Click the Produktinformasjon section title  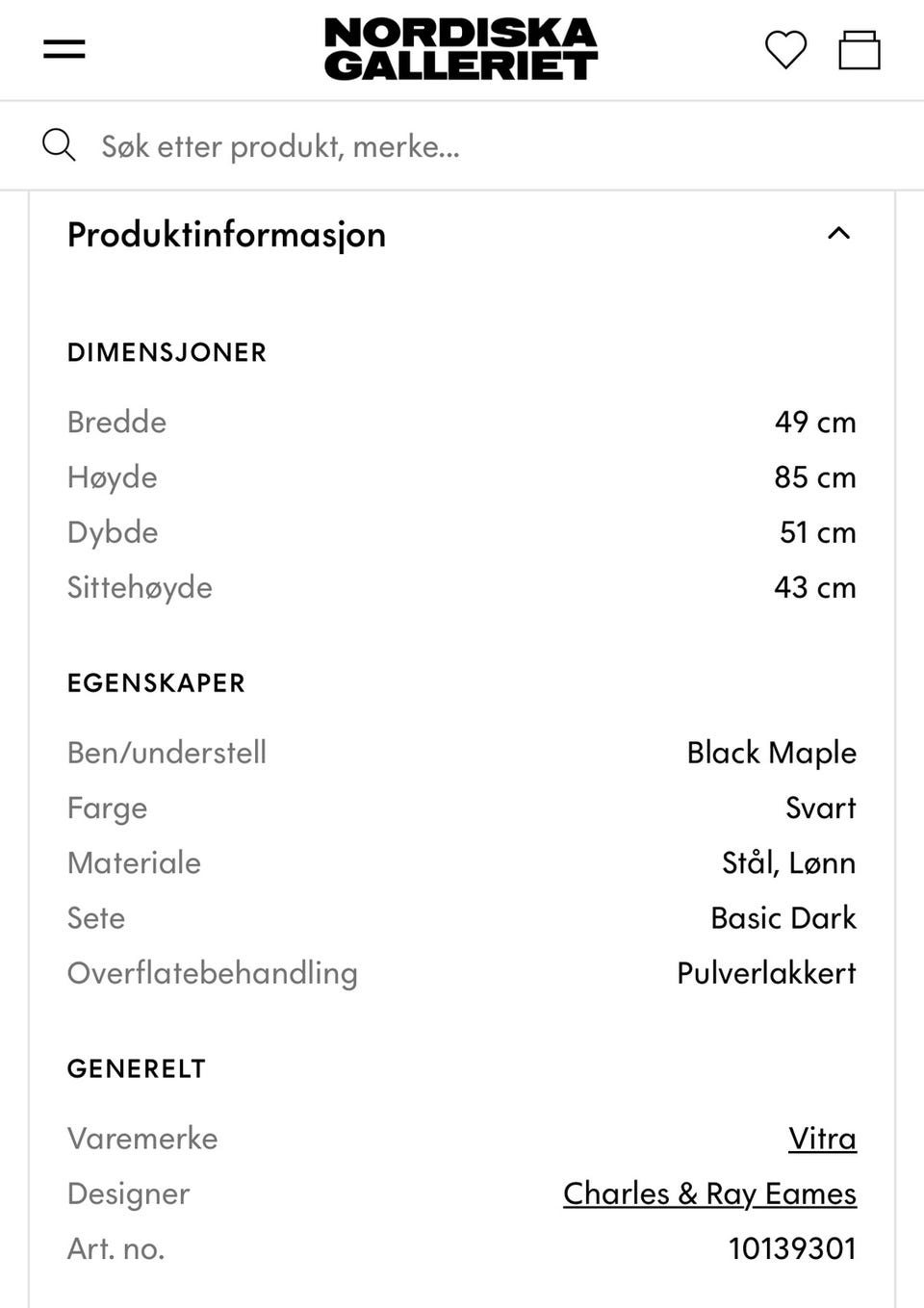point(226,235)
